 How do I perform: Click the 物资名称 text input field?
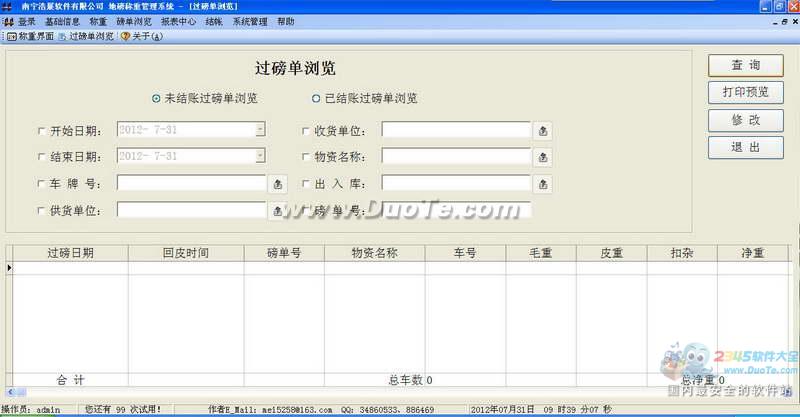[455, 157]
